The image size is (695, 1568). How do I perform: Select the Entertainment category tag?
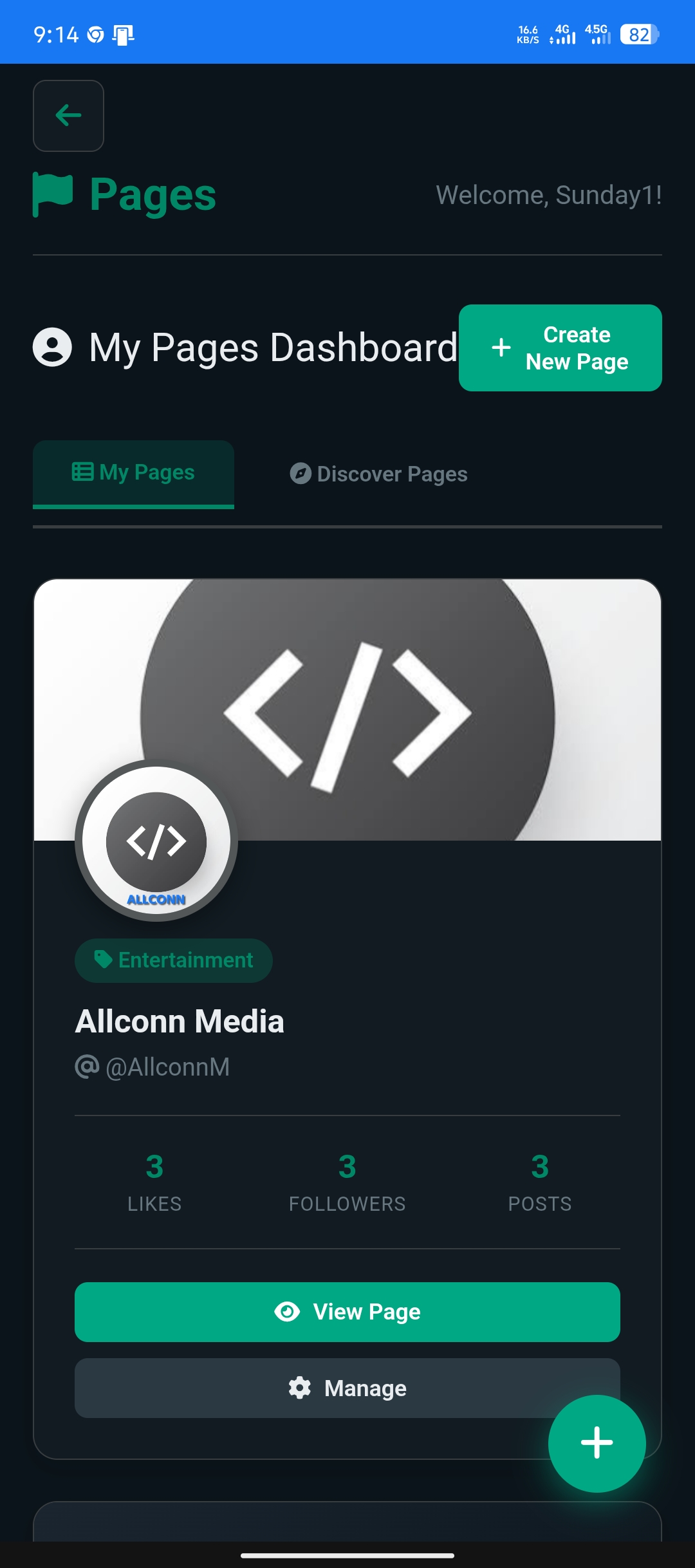(x=174, y=960)
